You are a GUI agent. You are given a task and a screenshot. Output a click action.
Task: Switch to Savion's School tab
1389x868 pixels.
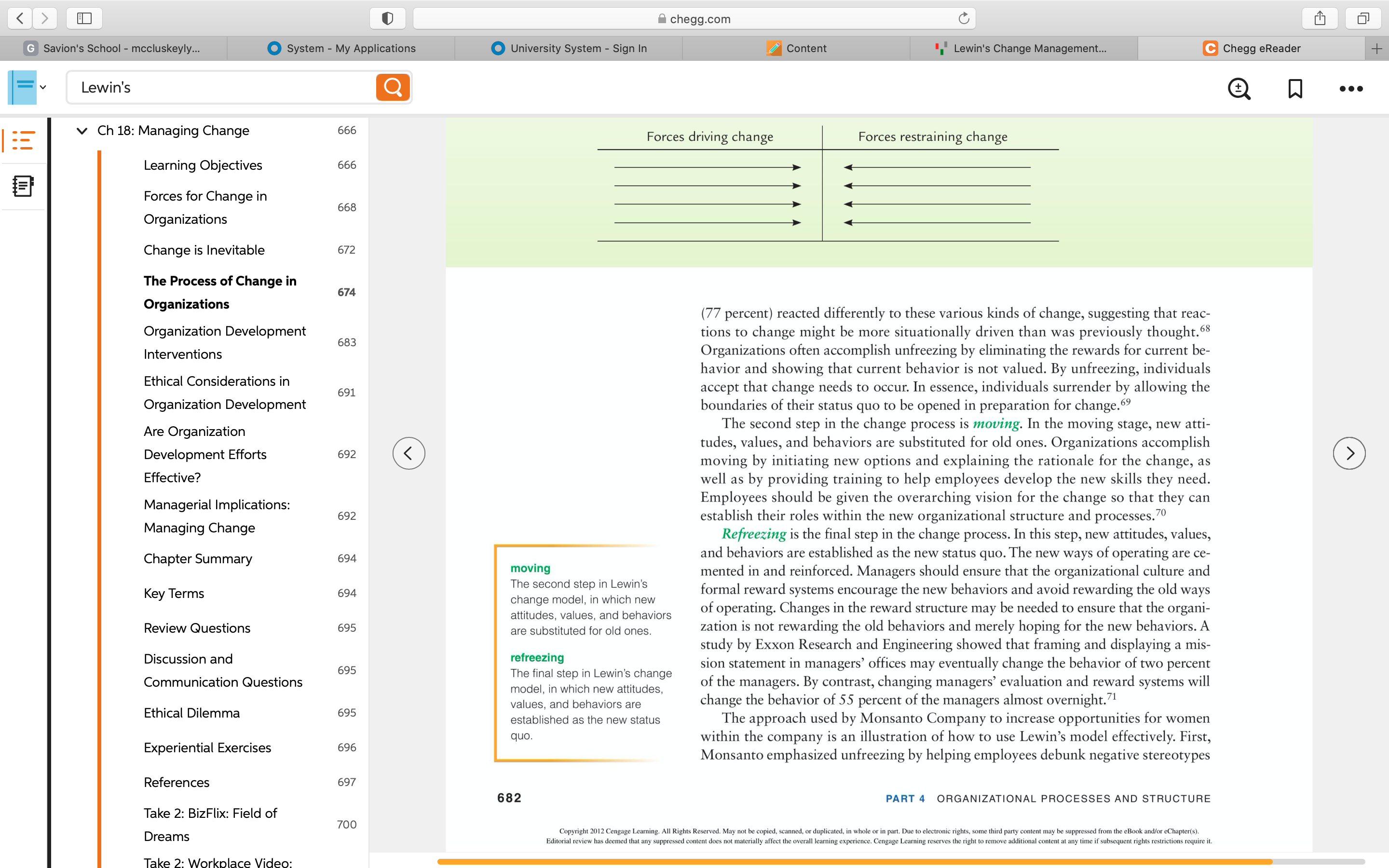(x=114, y=48)
